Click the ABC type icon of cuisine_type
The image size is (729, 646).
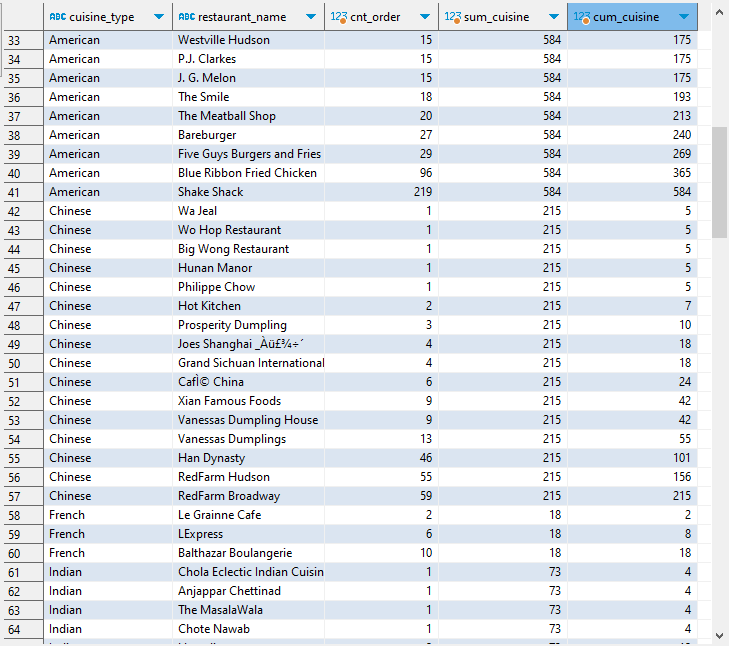(57, 17)
